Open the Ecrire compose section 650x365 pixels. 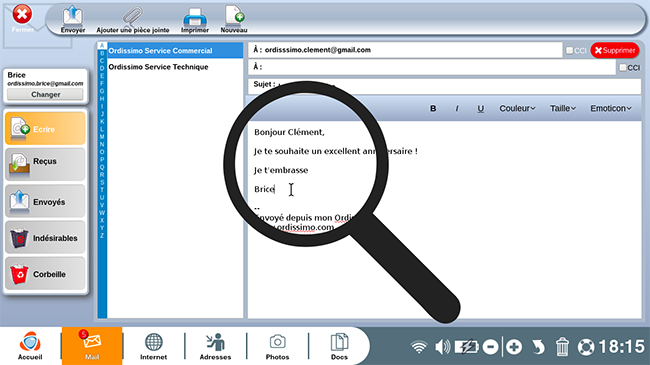click(x=45, y=129)
